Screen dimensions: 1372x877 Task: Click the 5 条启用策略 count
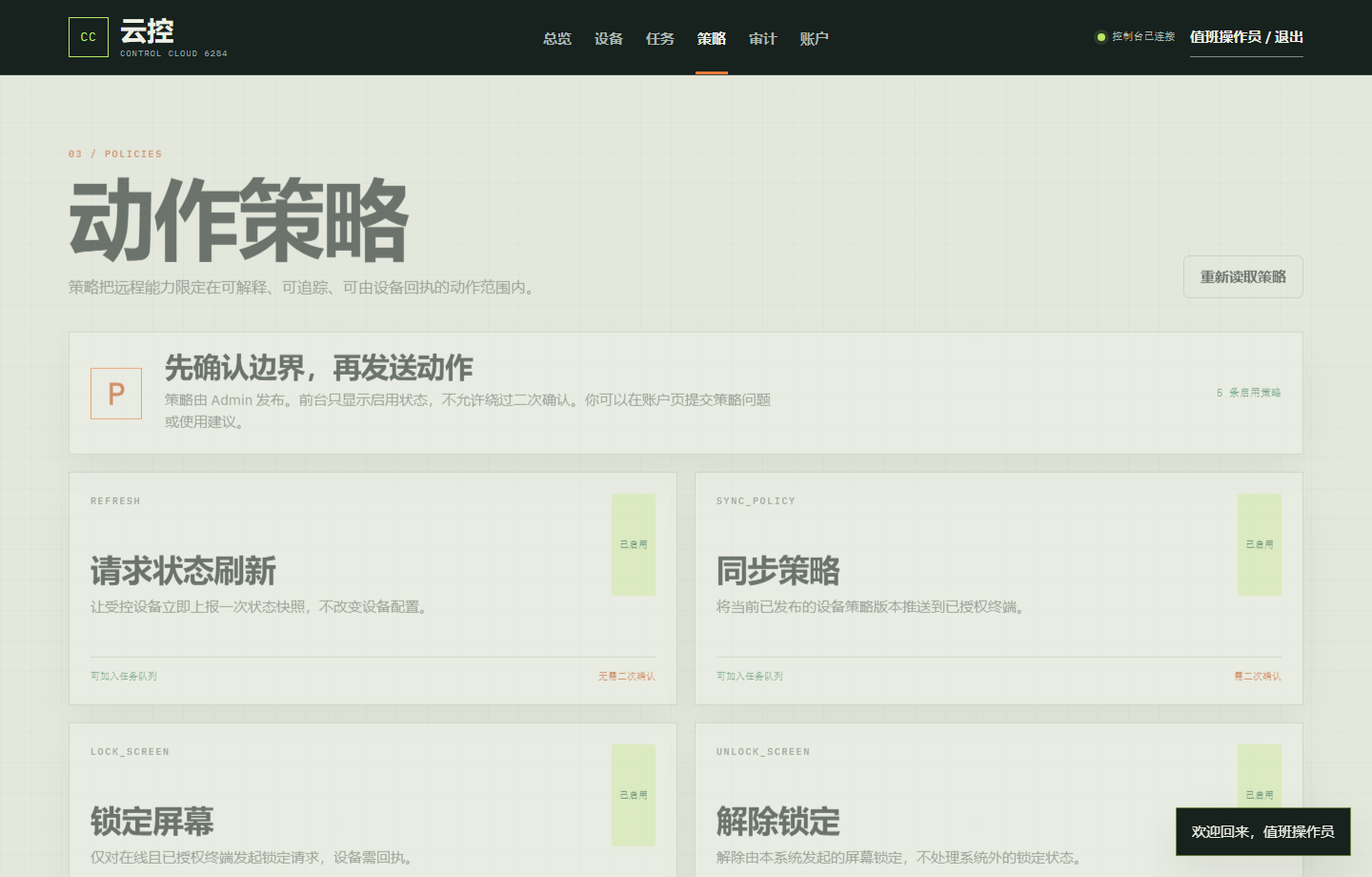(x=1248, y=393)
